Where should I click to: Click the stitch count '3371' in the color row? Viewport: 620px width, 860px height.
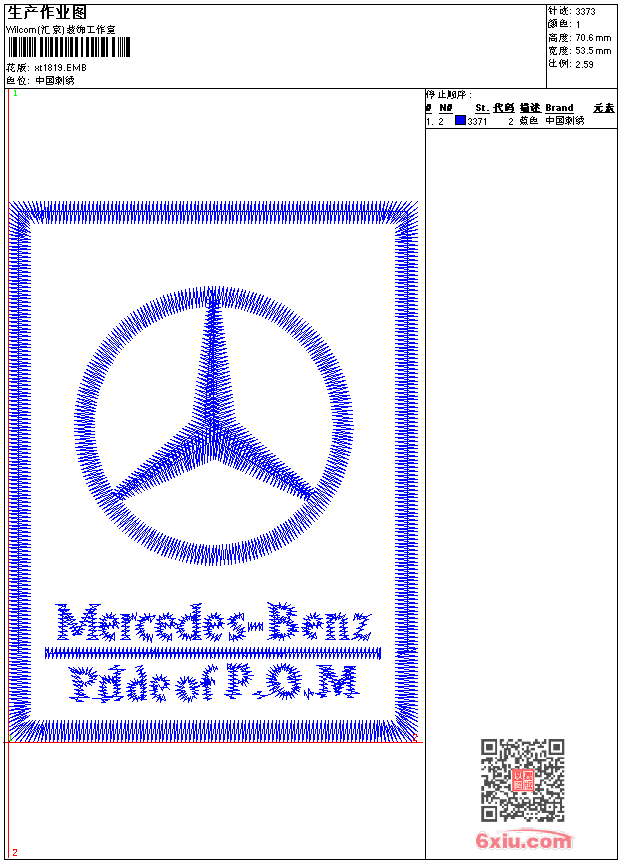477,121
